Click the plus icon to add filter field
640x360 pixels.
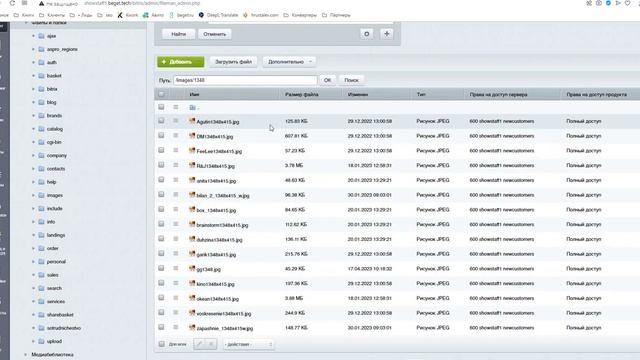click(x=387, y=34)
